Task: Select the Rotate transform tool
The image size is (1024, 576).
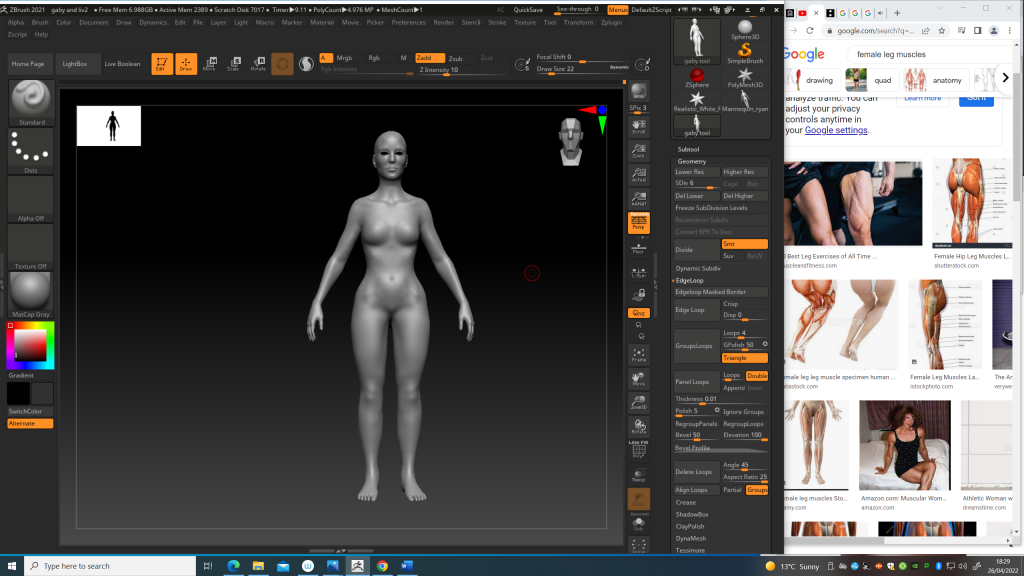Action: click(258, 64)
